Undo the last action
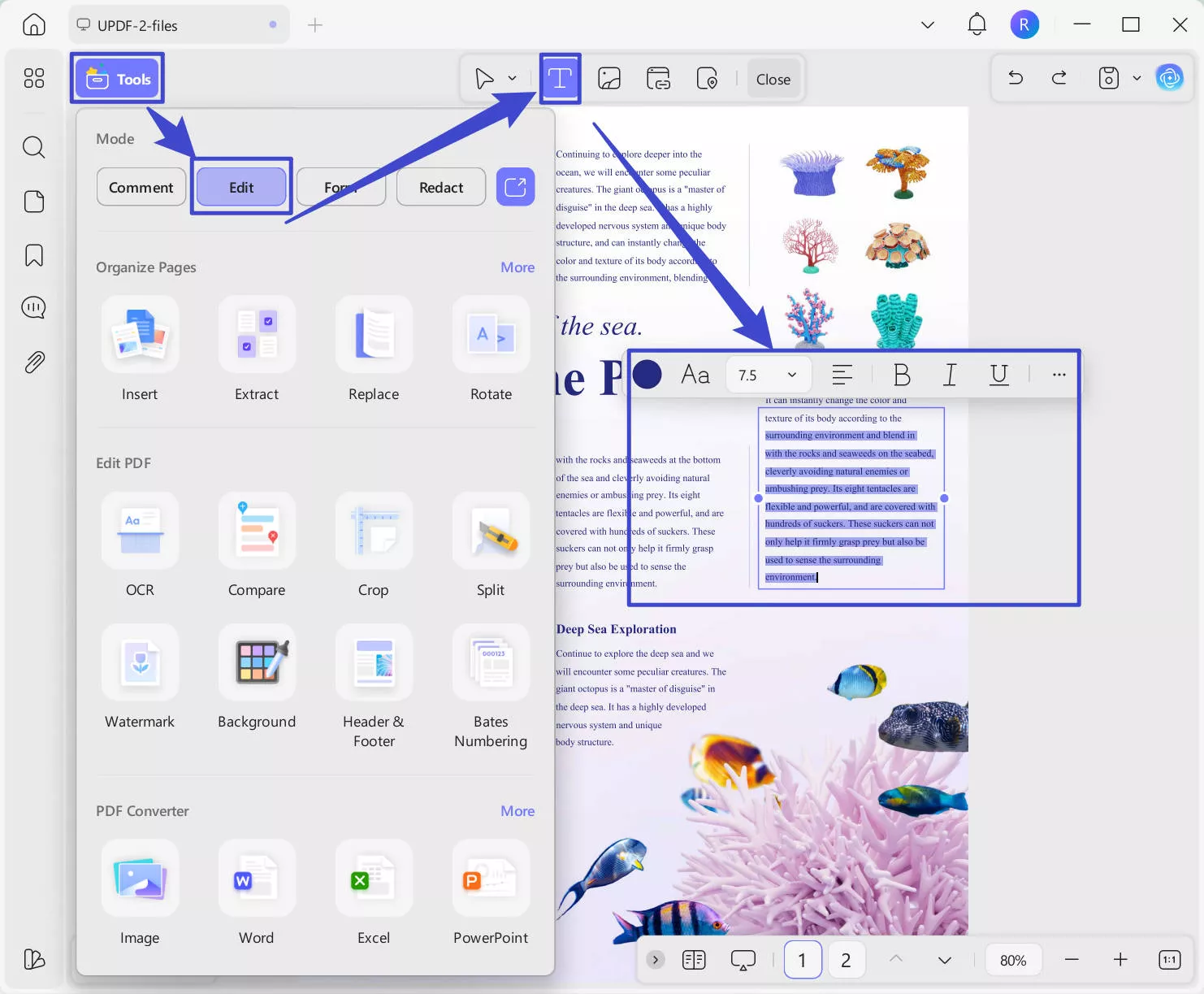 click(x=1016, y=78)
